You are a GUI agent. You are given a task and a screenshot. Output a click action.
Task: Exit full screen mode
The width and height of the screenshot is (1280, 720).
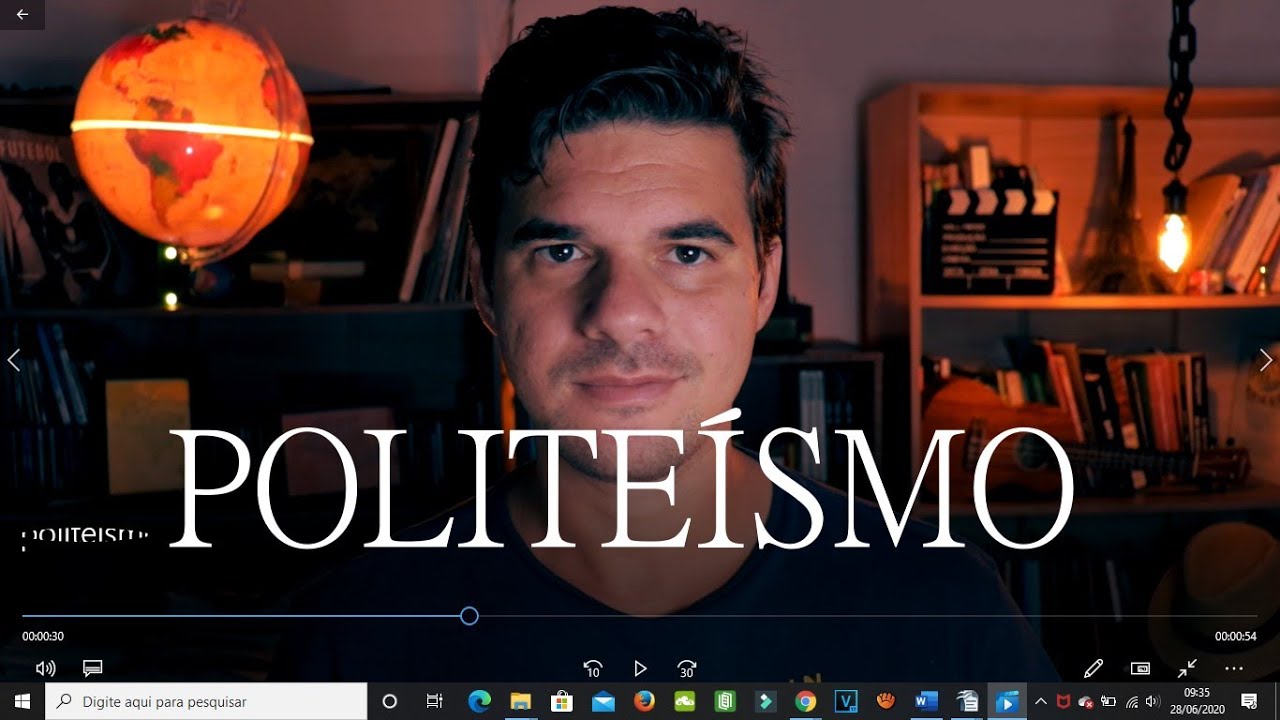click(1187, 668)
